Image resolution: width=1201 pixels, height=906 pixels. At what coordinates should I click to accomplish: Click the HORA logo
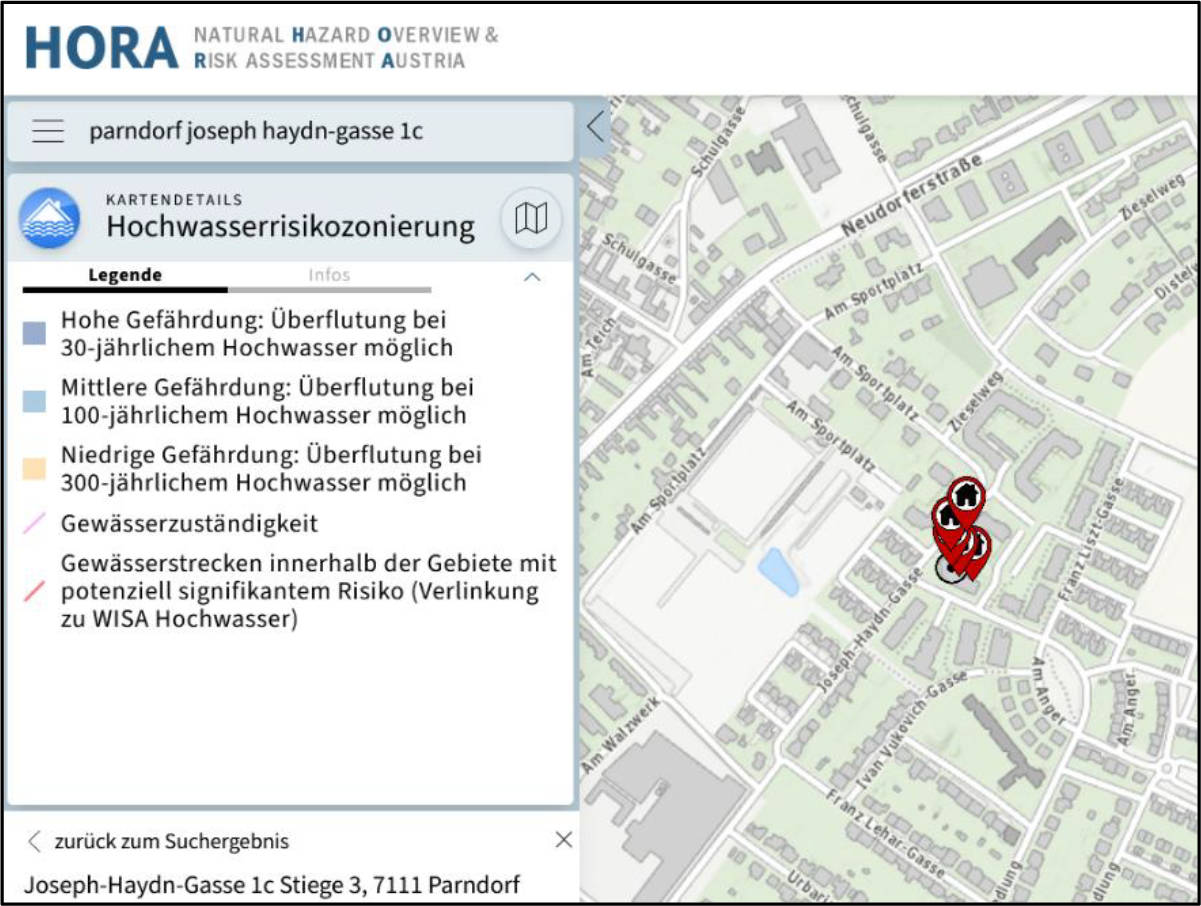coord(99,47)
